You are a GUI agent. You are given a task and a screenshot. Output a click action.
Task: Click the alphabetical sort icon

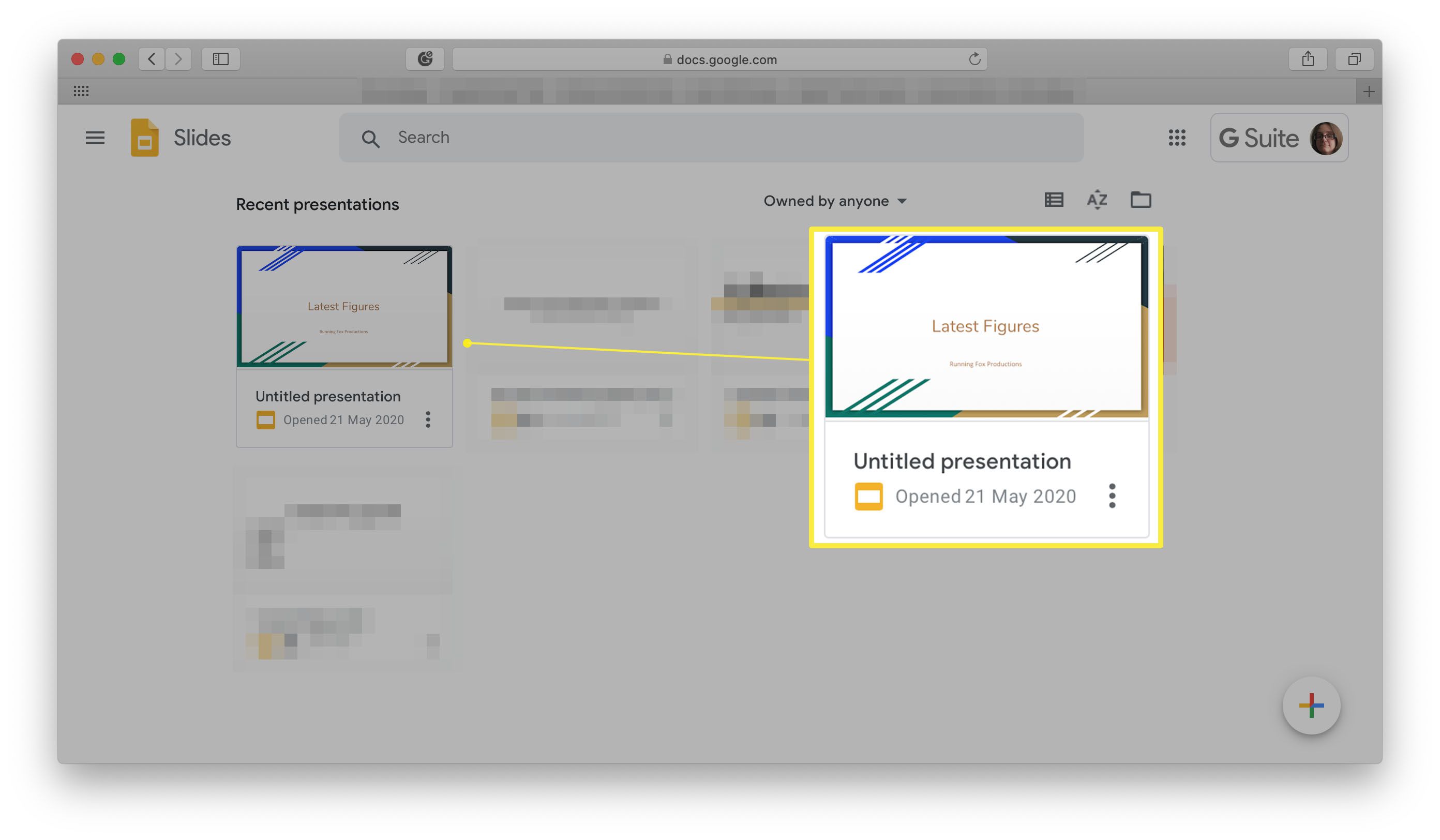click(1097, 200)
